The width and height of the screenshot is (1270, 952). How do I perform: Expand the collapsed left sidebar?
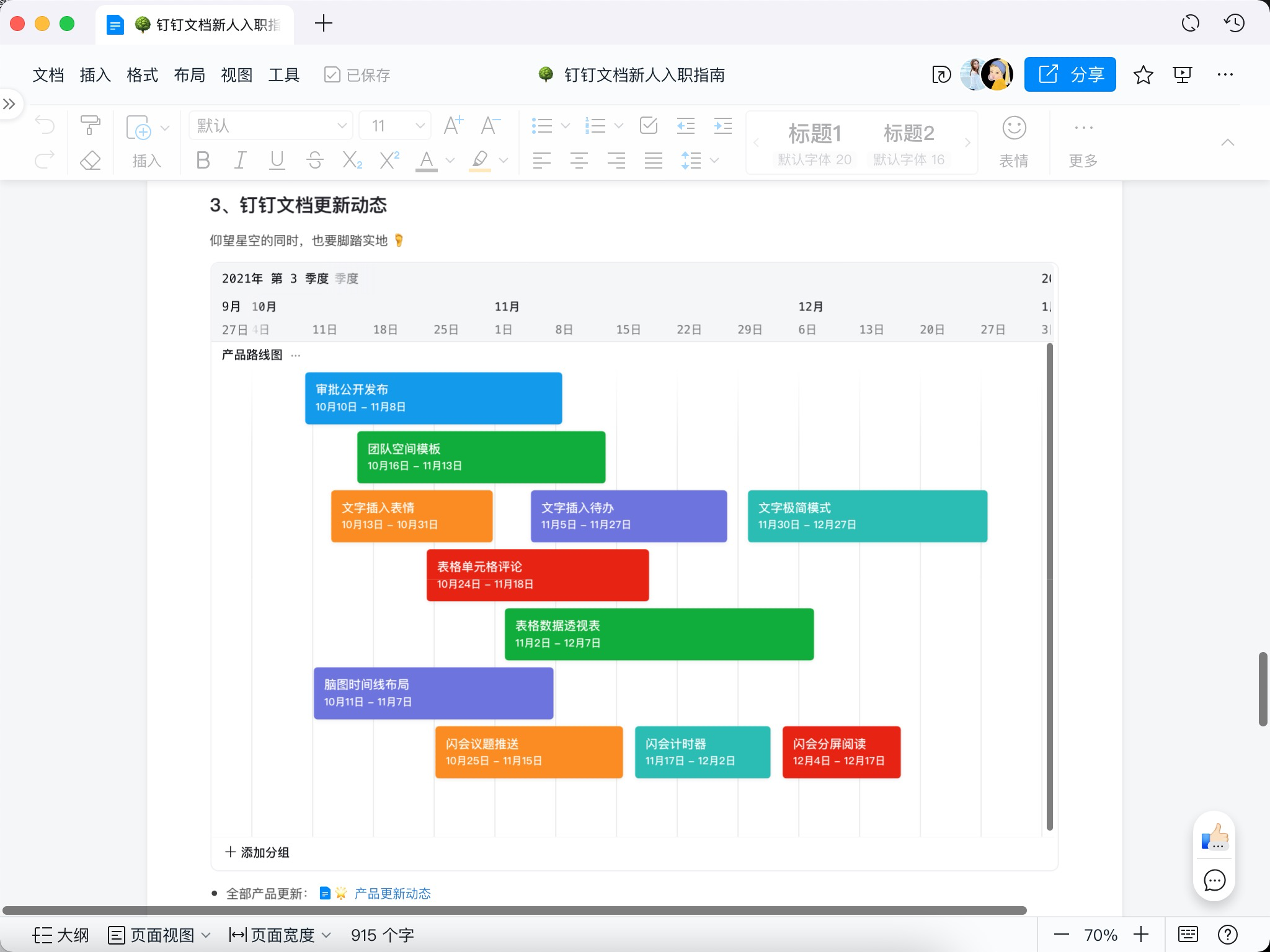9,104
